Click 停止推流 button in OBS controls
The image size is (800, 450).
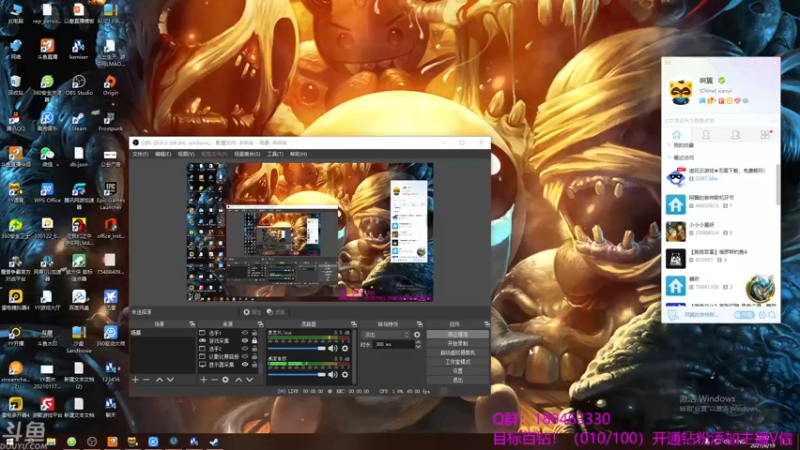click(458, 335)
